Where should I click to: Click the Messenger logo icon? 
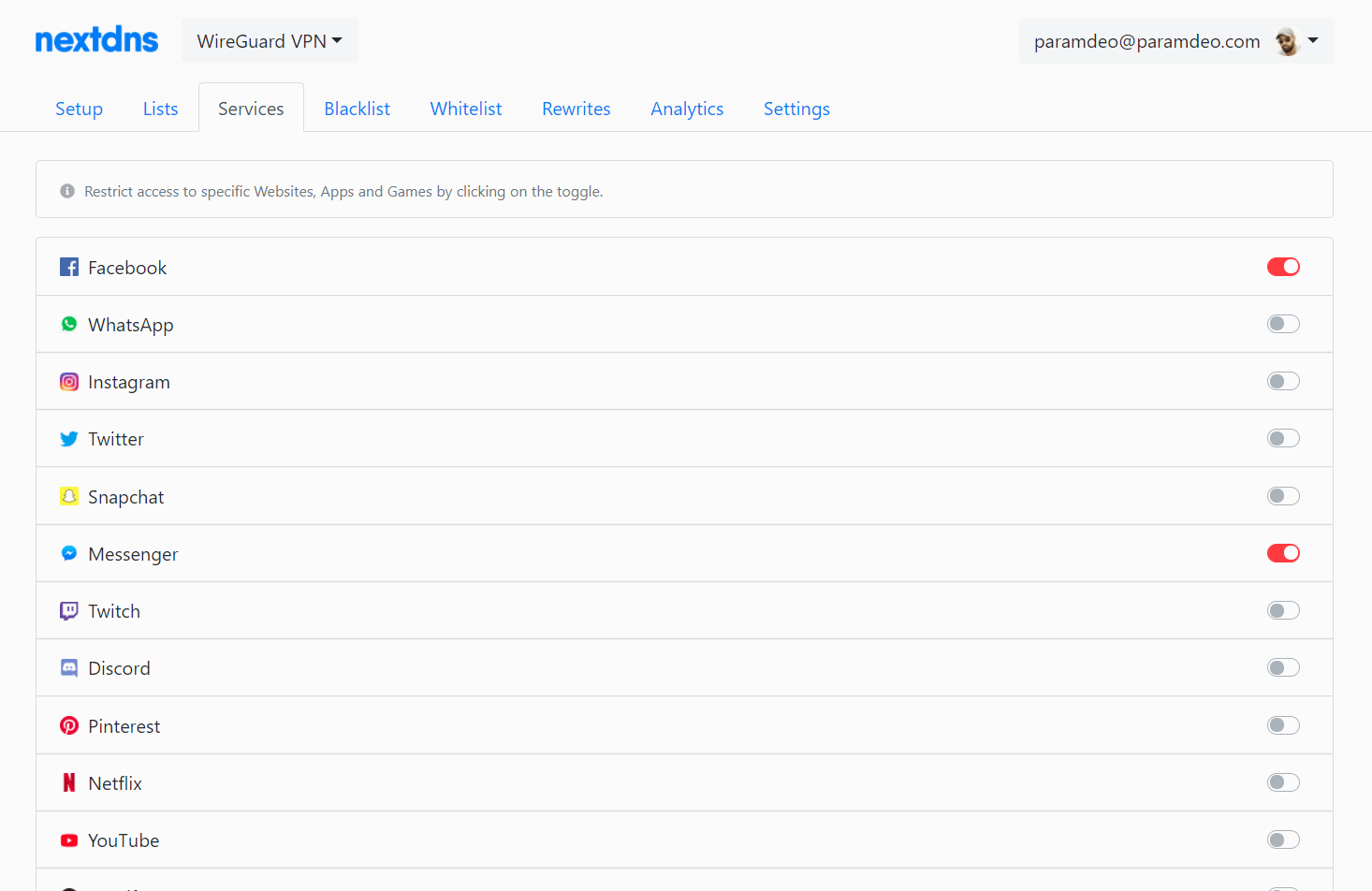[x=69, y=553]
